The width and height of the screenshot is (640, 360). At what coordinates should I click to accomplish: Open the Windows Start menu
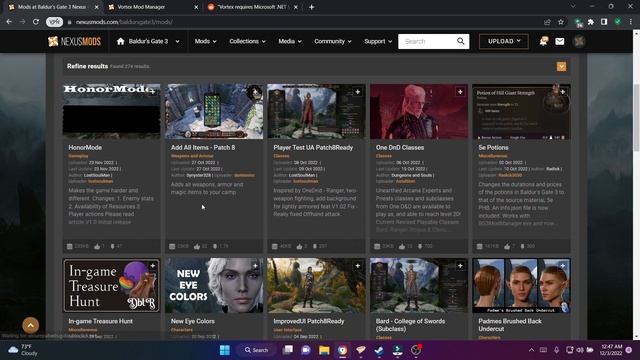click(224, 350)
